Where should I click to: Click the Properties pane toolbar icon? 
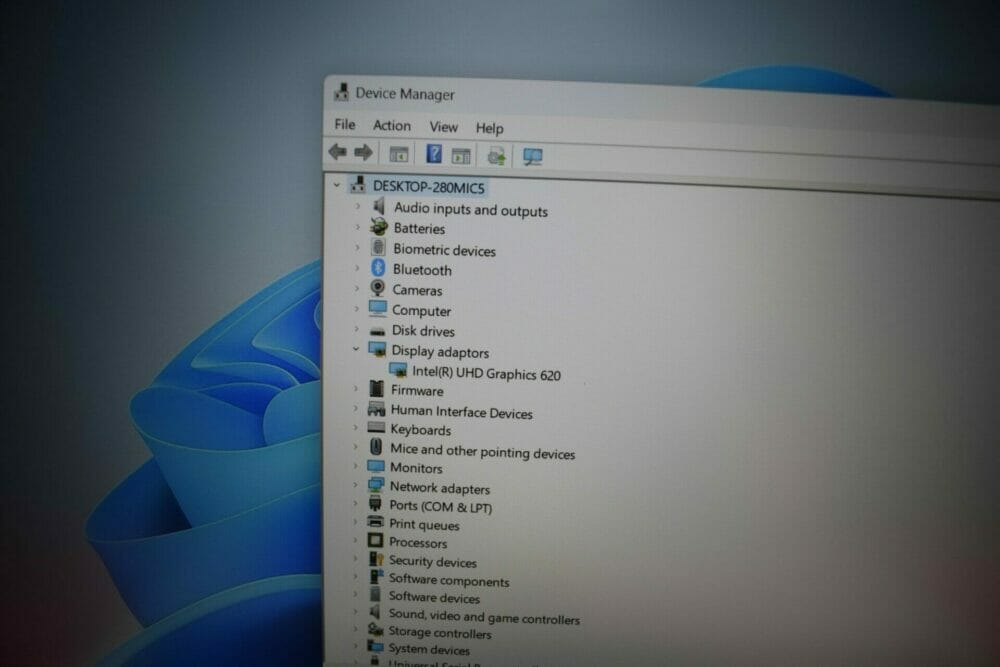[461, 155]
